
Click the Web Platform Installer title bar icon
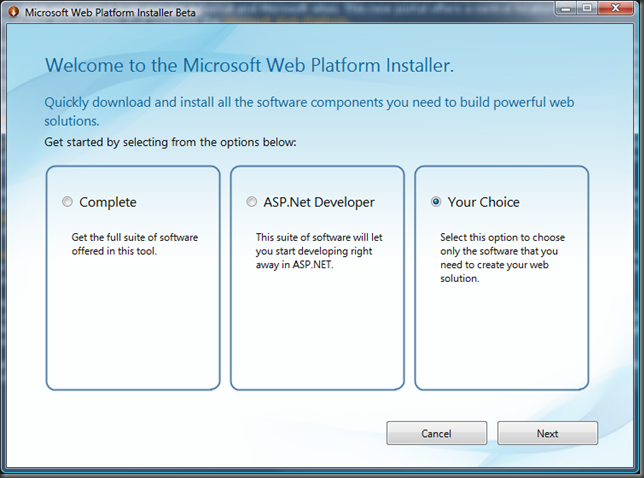(x=14, y=12)
